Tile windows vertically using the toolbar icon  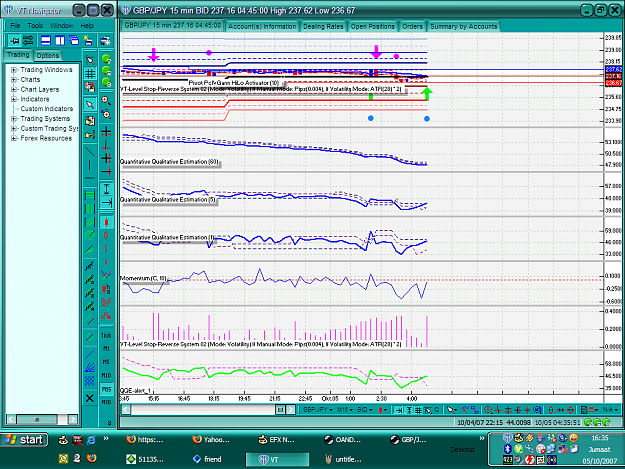[60, 40]
